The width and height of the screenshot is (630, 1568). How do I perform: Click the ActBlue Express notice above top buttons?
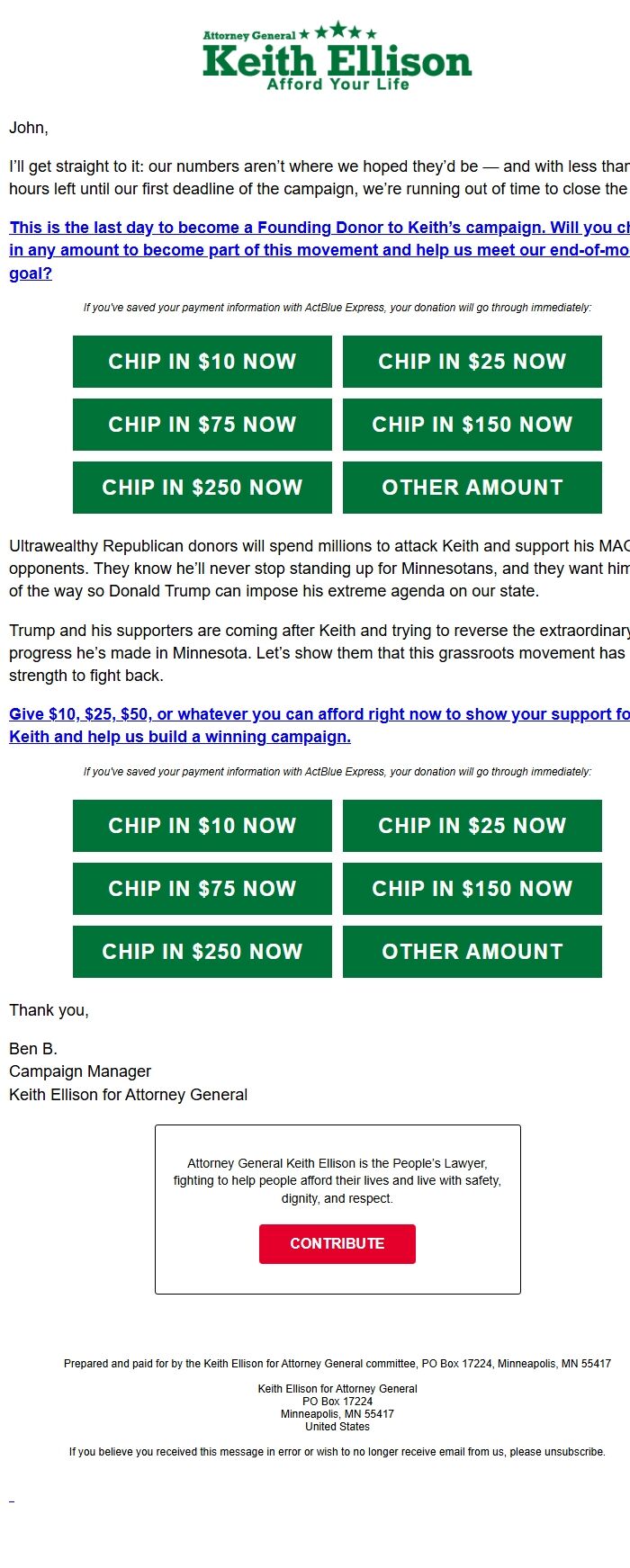tap(337, 307)
